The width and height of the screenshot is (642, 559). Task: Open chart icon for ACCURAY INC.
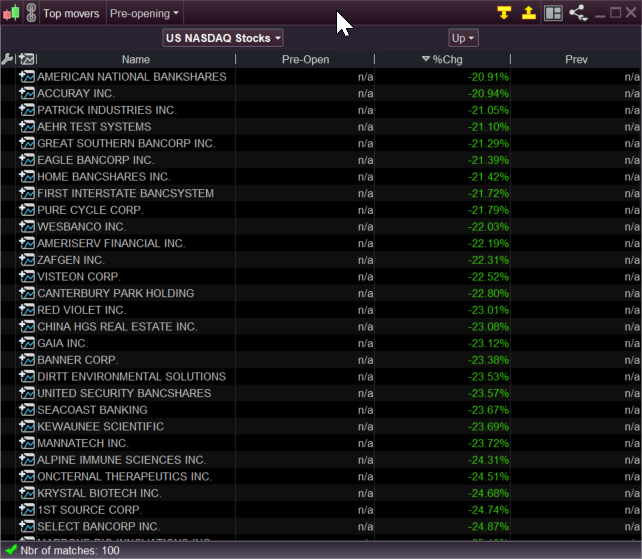pyautogui.click(x=27, y=93)
